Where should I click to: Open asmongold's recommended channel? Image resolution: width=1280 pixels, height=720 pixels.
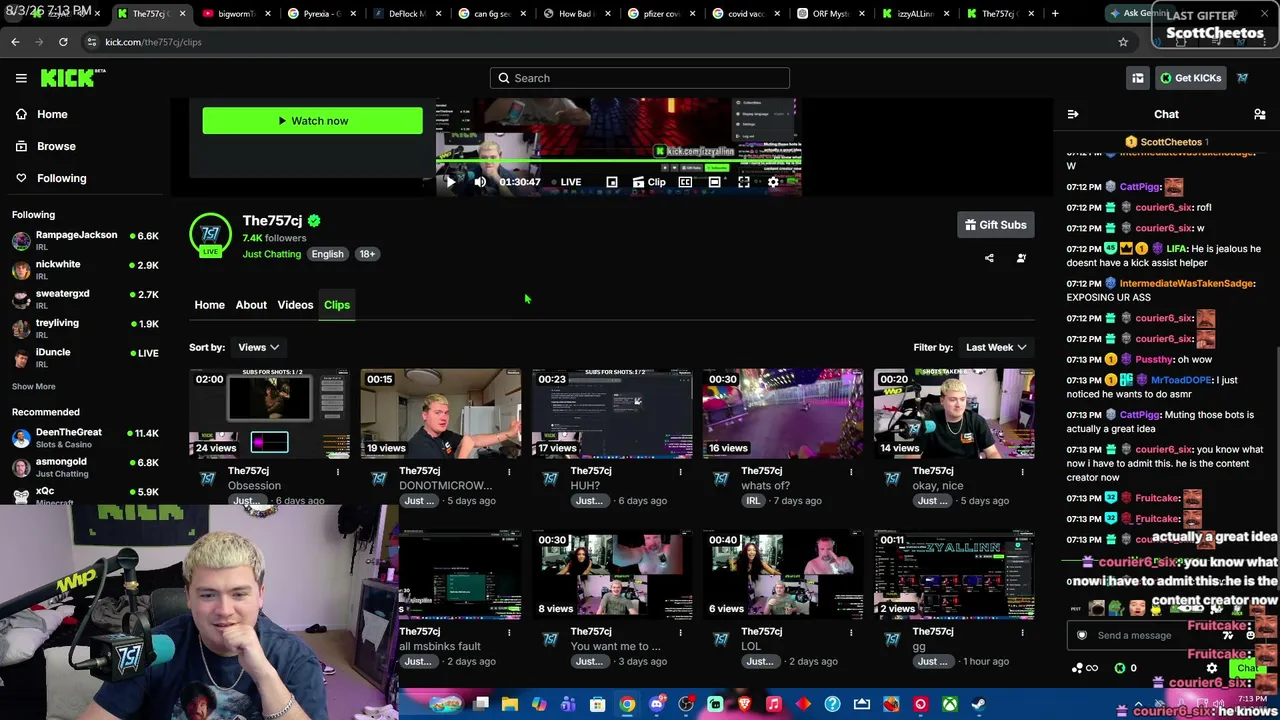85,467
